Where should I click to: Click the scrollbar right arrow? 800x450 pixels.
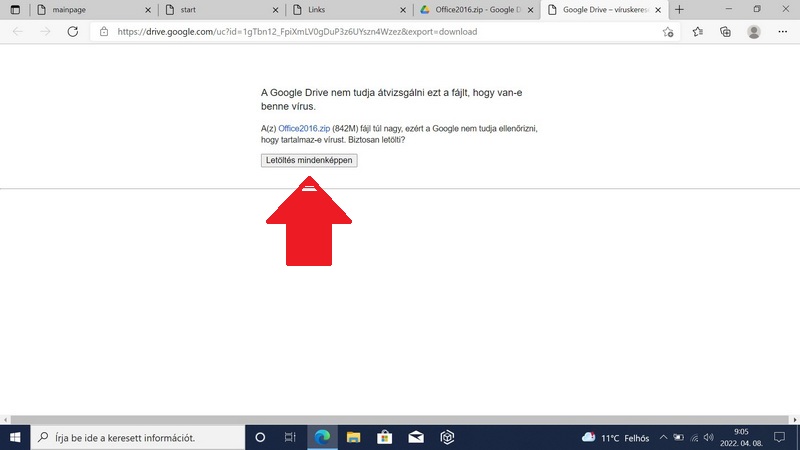click(x=795, y=420)
